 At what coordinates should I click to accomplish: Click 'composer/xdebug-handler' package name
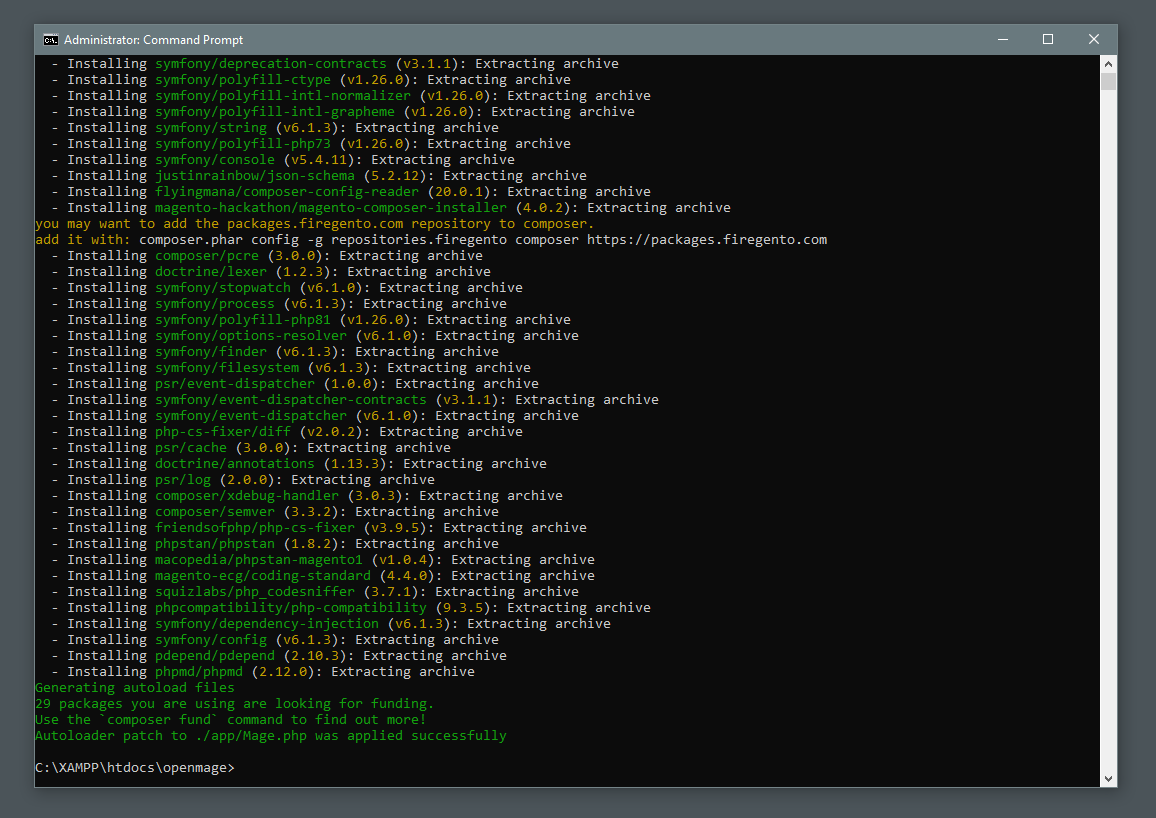247,496
